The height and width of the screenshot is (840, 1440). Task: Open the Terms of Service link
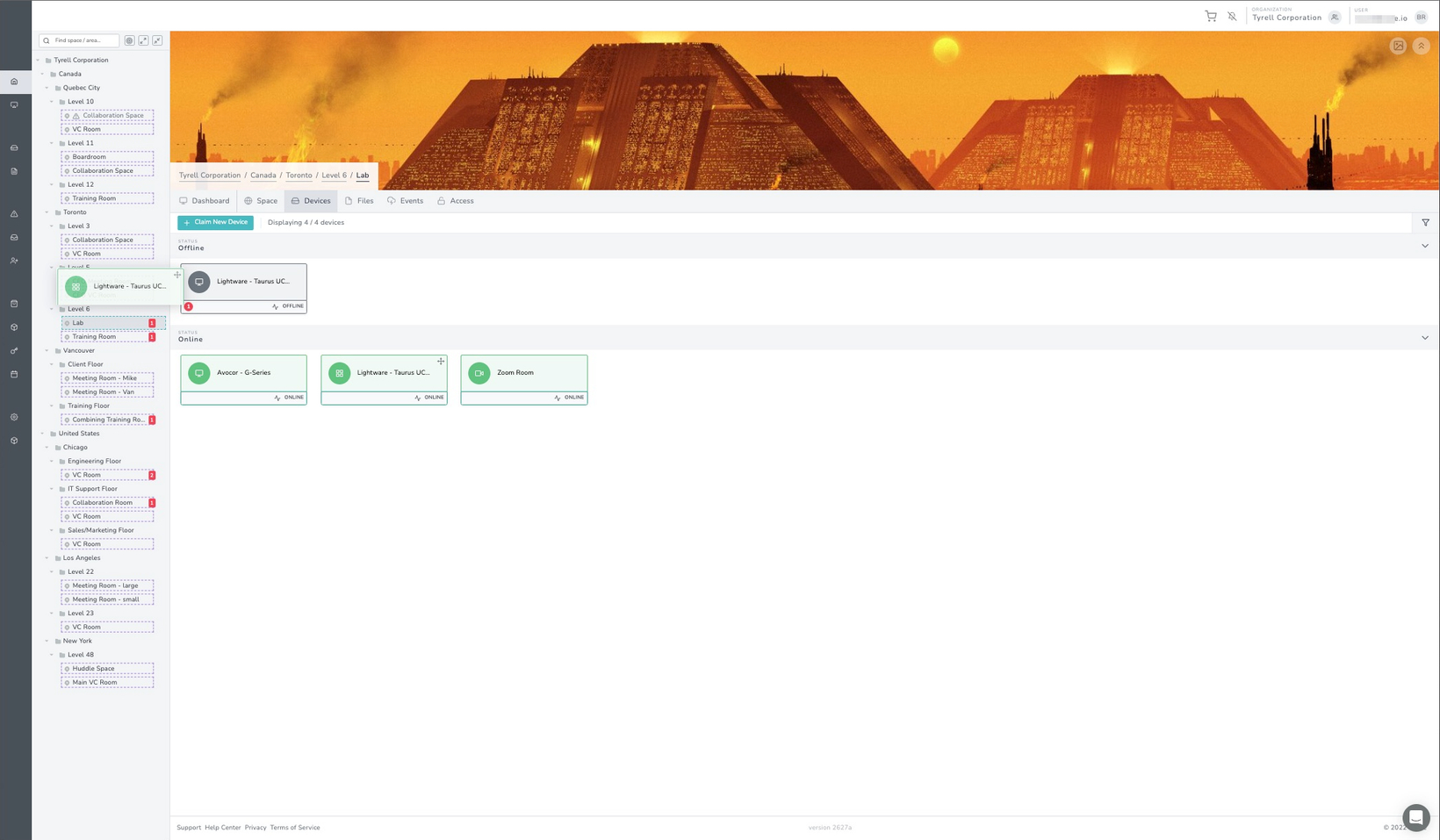(x=295, y=828)
